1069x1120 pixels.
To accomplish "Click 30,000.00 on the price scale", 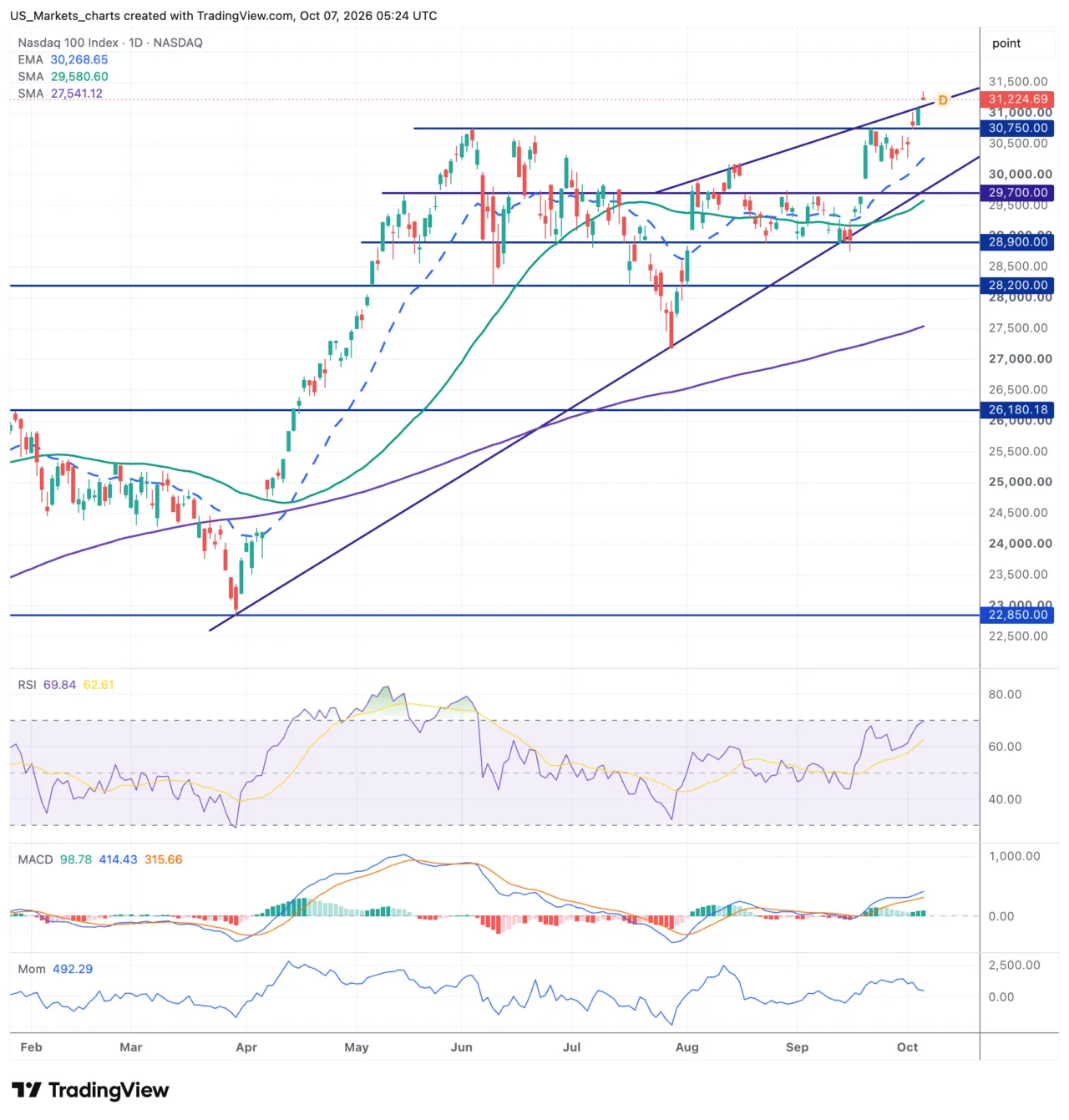I will 1020,174.
